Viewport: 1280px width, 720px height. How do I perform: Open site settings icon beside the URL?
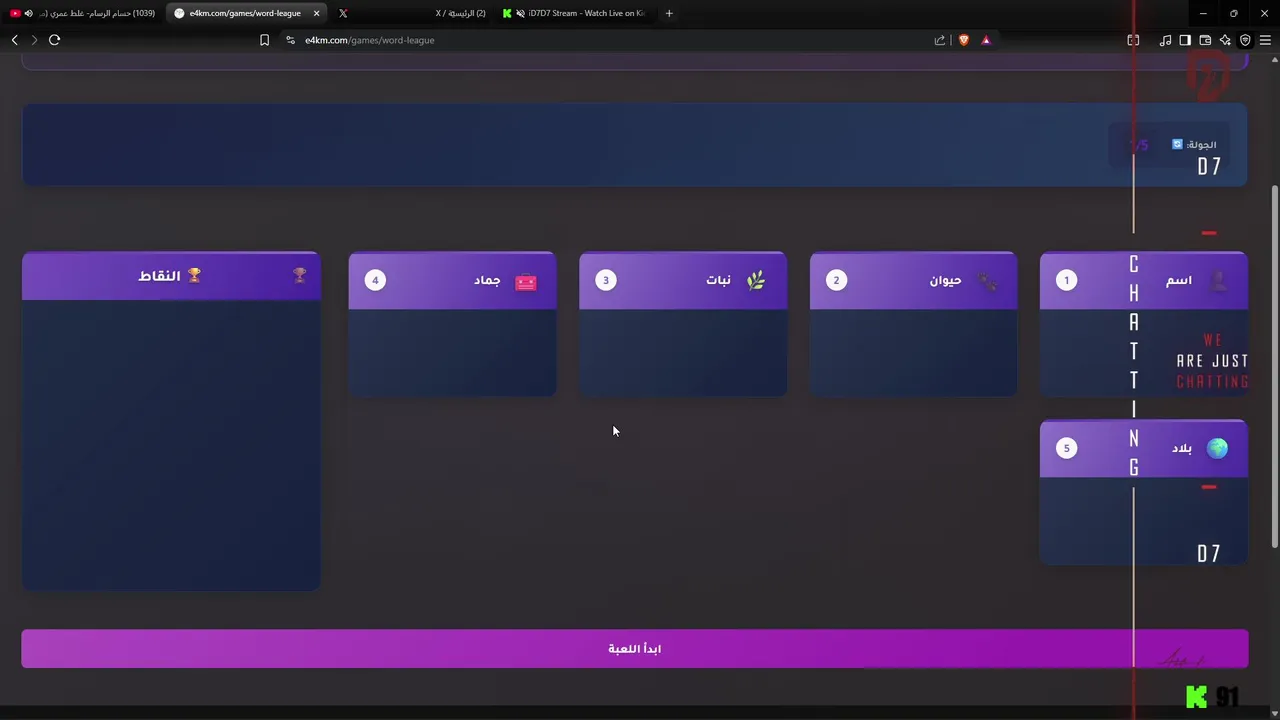click(x=290, y=40)
